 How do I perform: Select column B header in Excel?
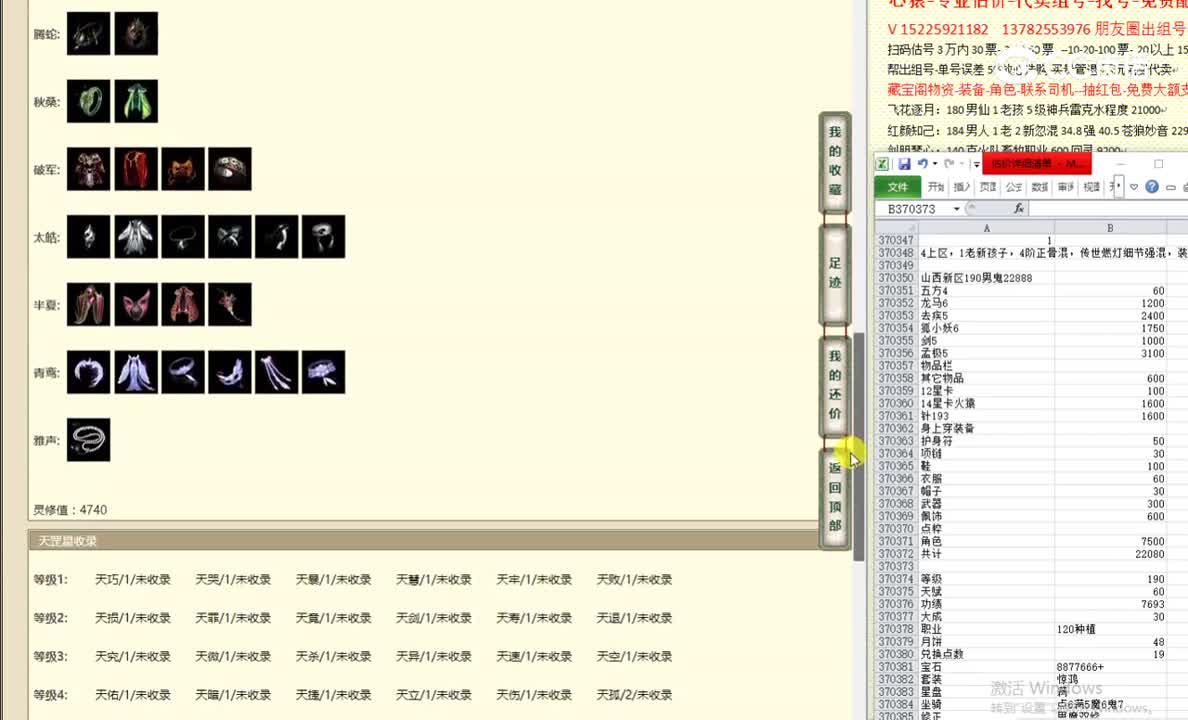1110,227
